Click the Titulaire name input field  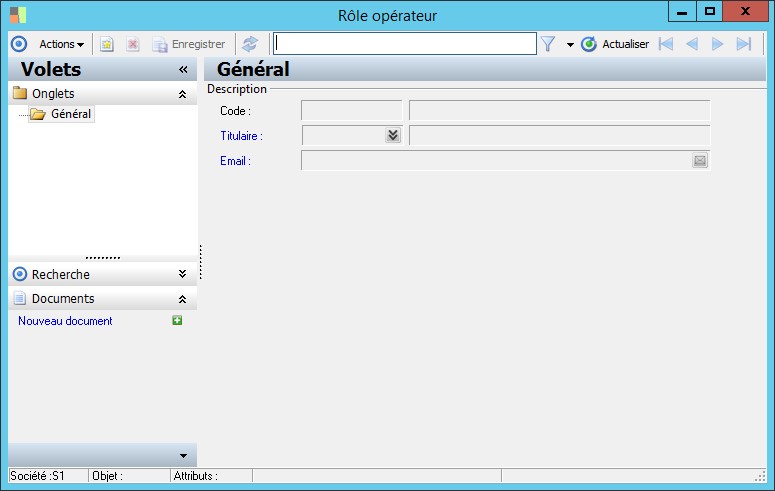tap(560, 135)
